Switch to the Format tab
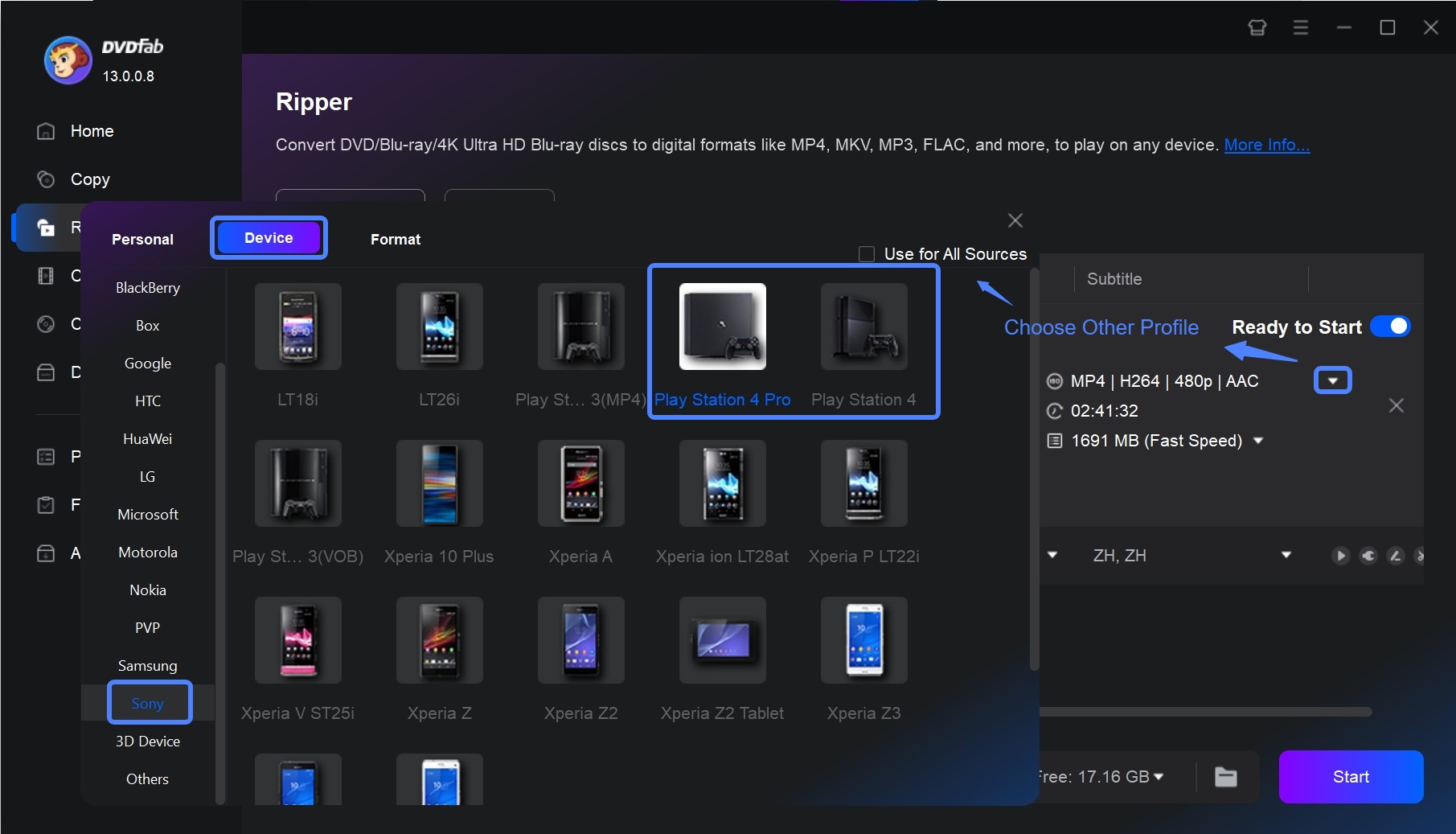 click(x=396, y=239)
